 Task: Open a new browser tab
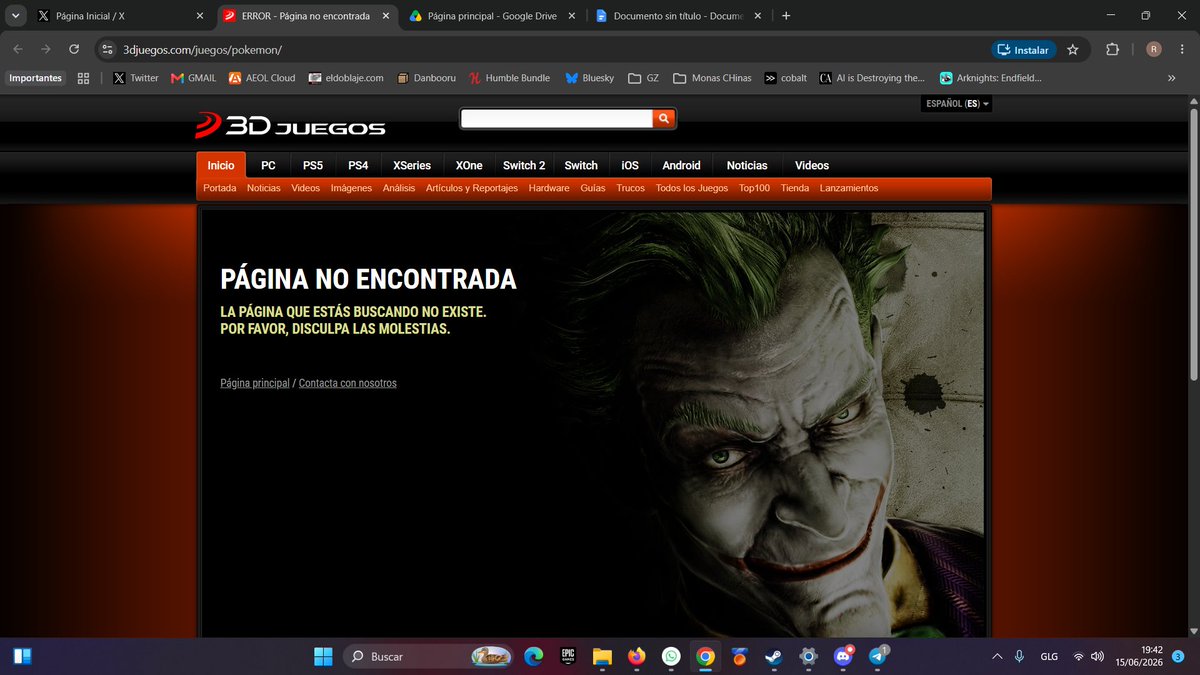[786, 16]
